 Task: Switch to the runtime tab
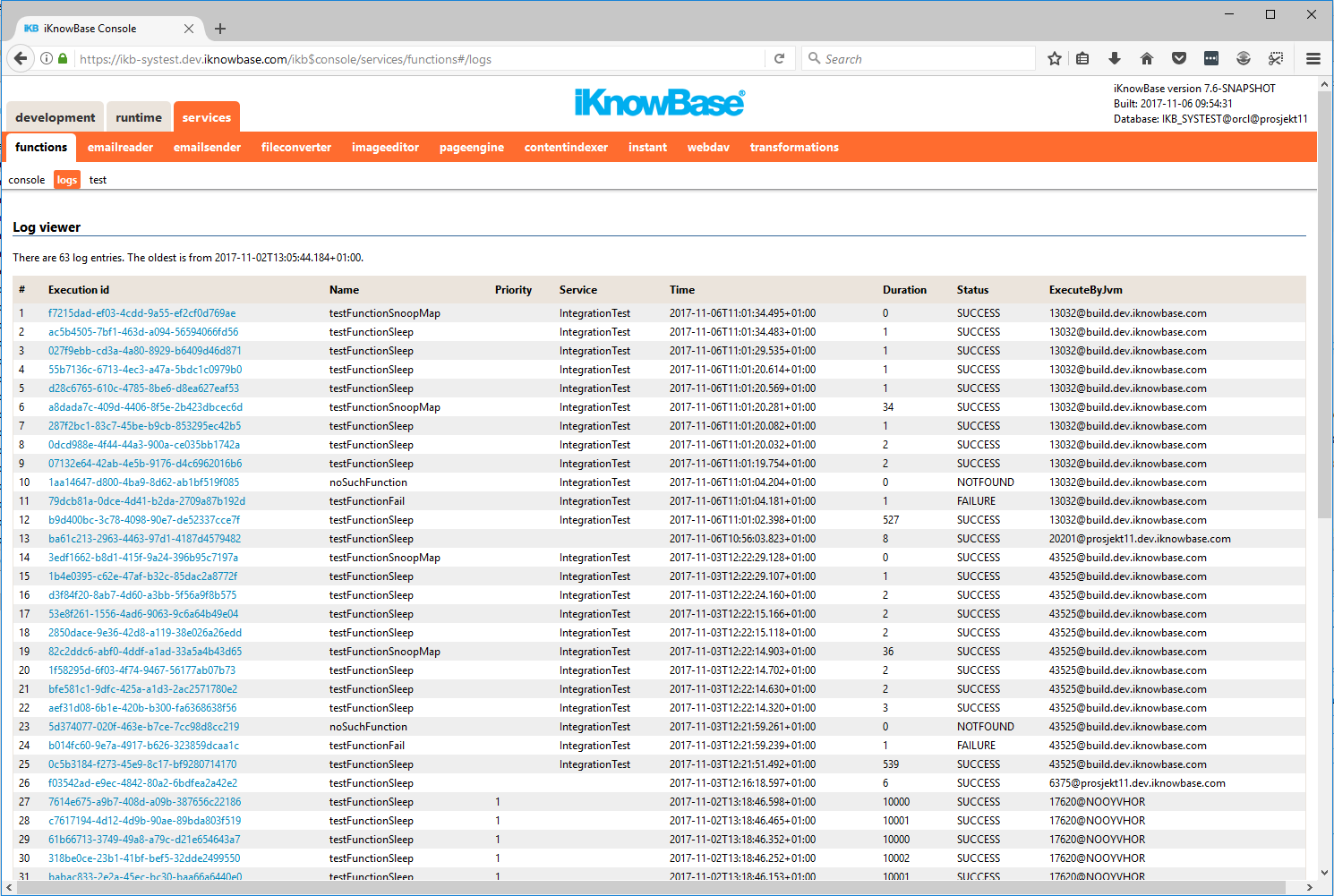(x=139, y=117)
